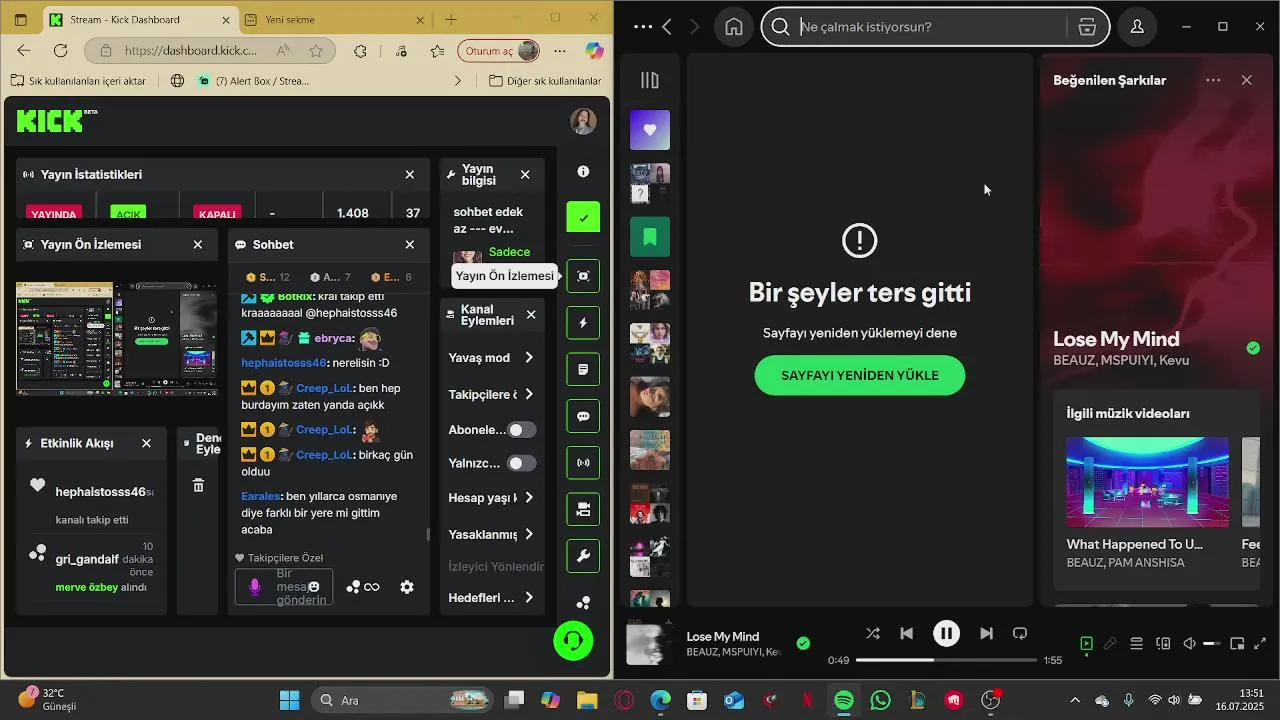The height and width of the screenshot is (720, 1280).
Task: Adjust Spotify volume slider
Action: [x=1213, y=644]
